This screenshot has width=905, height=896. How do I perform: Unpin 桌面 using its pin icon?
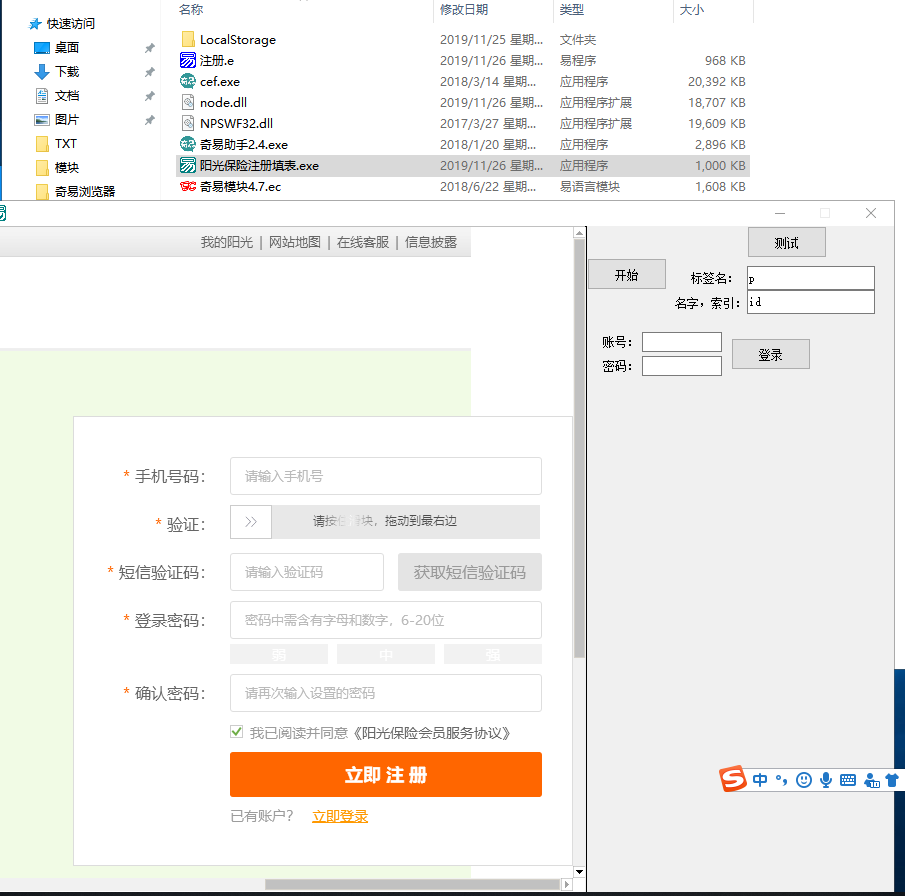(149, 48)
